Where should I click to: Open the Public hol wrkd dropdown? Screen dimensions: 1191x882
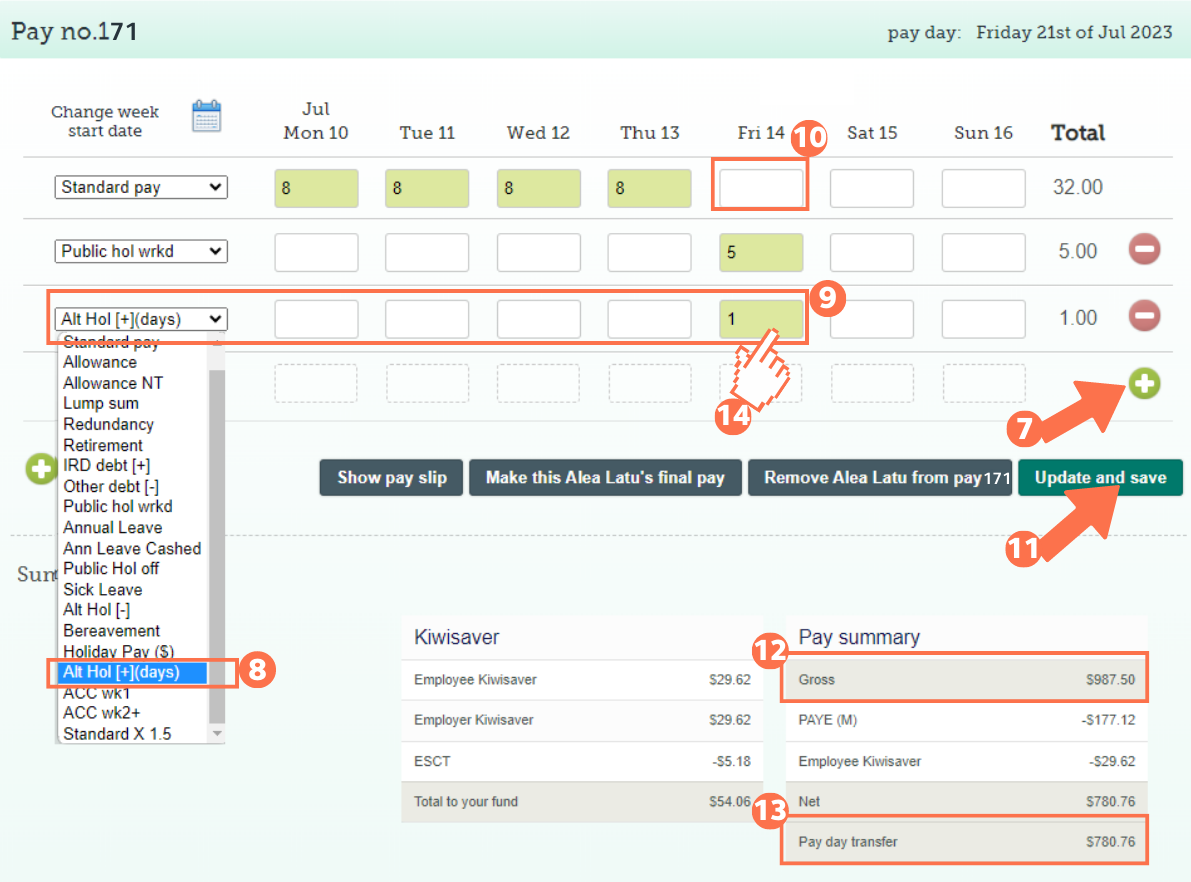[140, 251]
